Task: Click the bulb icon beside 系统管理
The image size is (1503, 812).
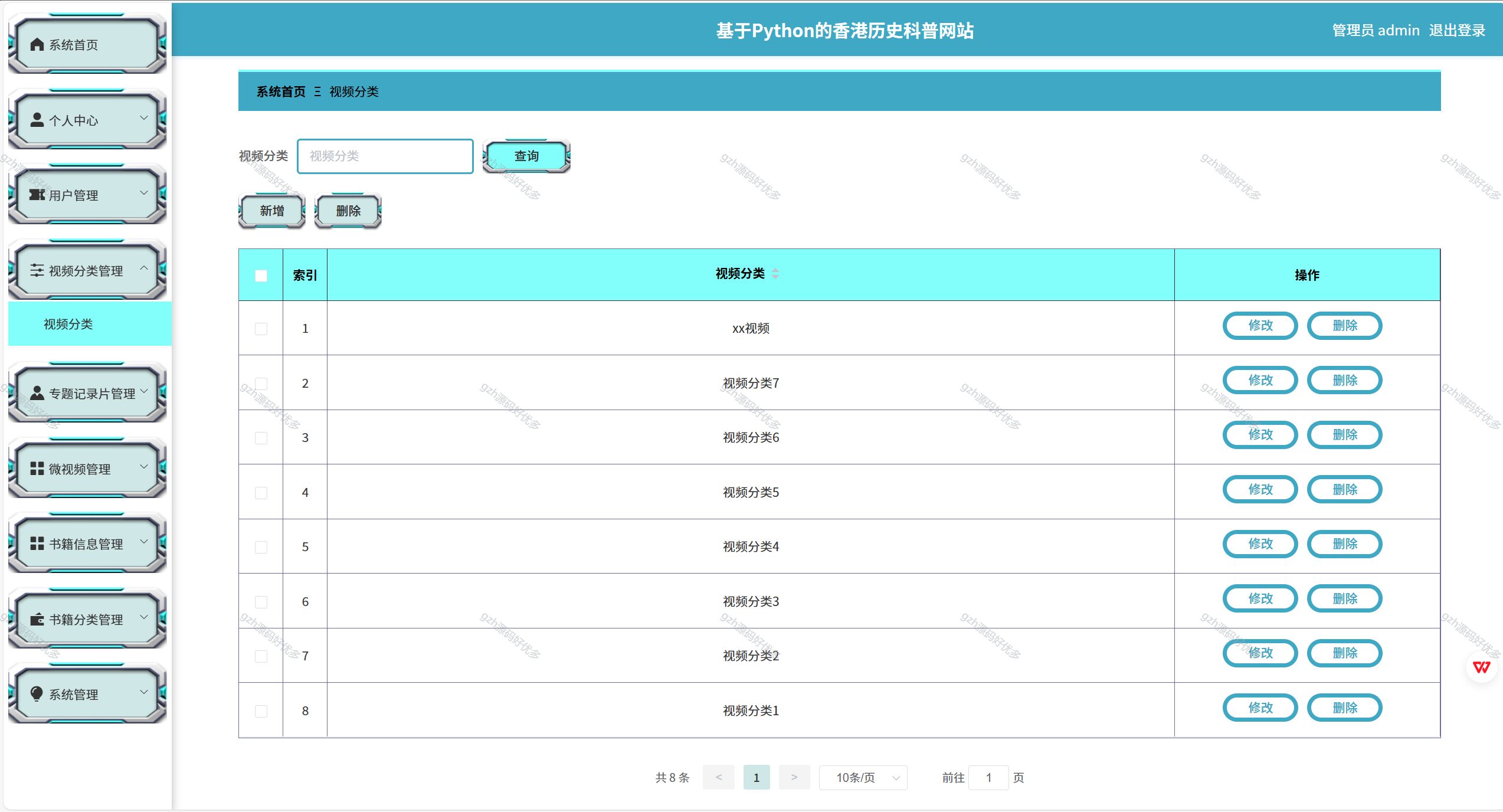Action: [37, 694]
